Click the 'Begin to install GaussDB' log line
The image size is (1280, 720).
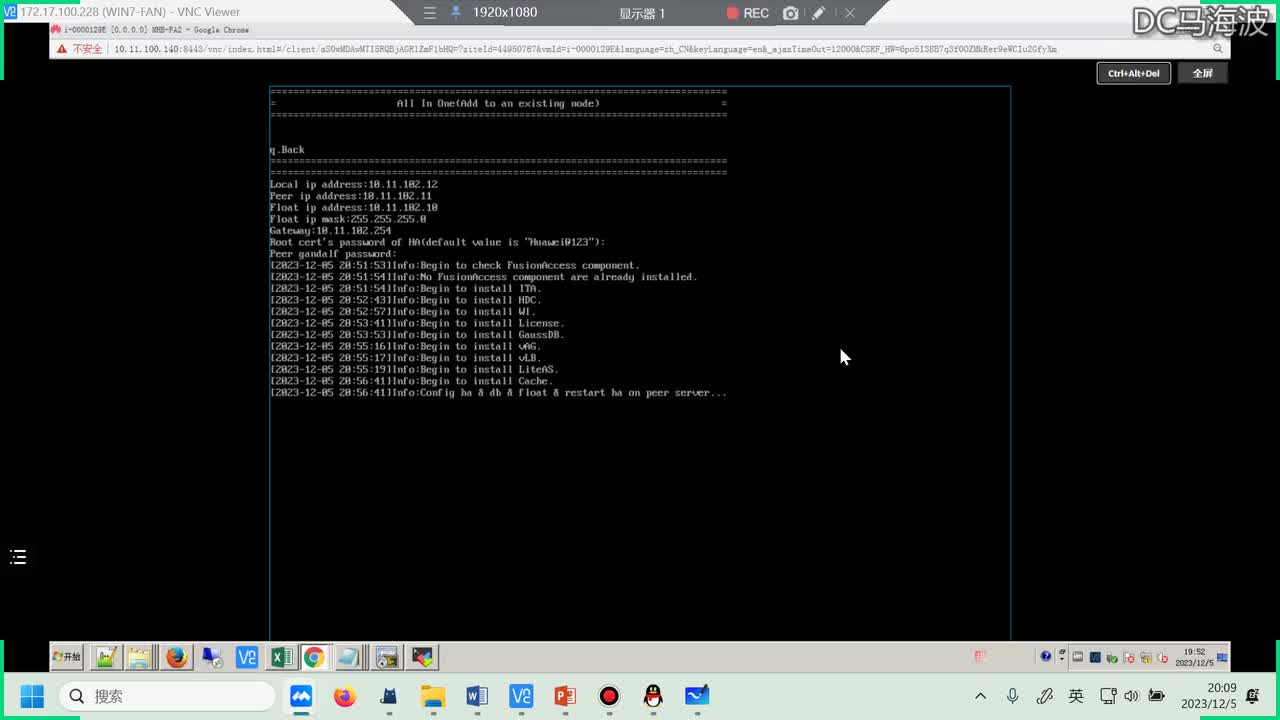(x=417, y=335)
